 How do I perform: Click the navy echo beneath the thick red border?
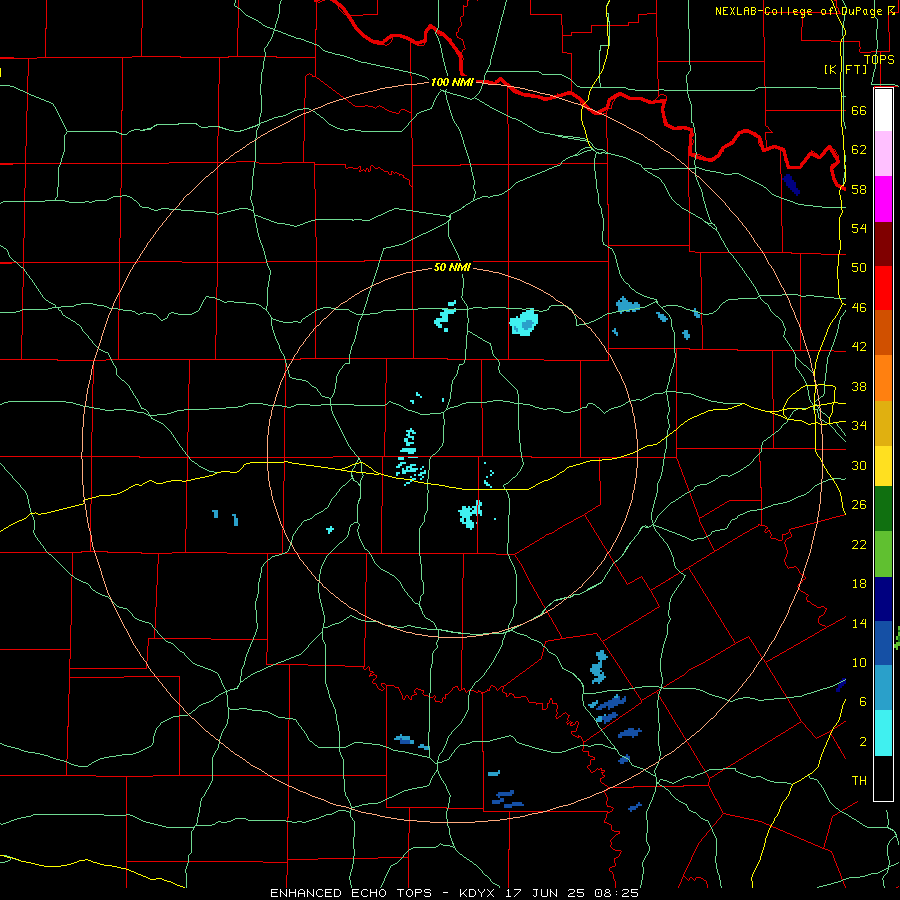(x=792, y=184)
